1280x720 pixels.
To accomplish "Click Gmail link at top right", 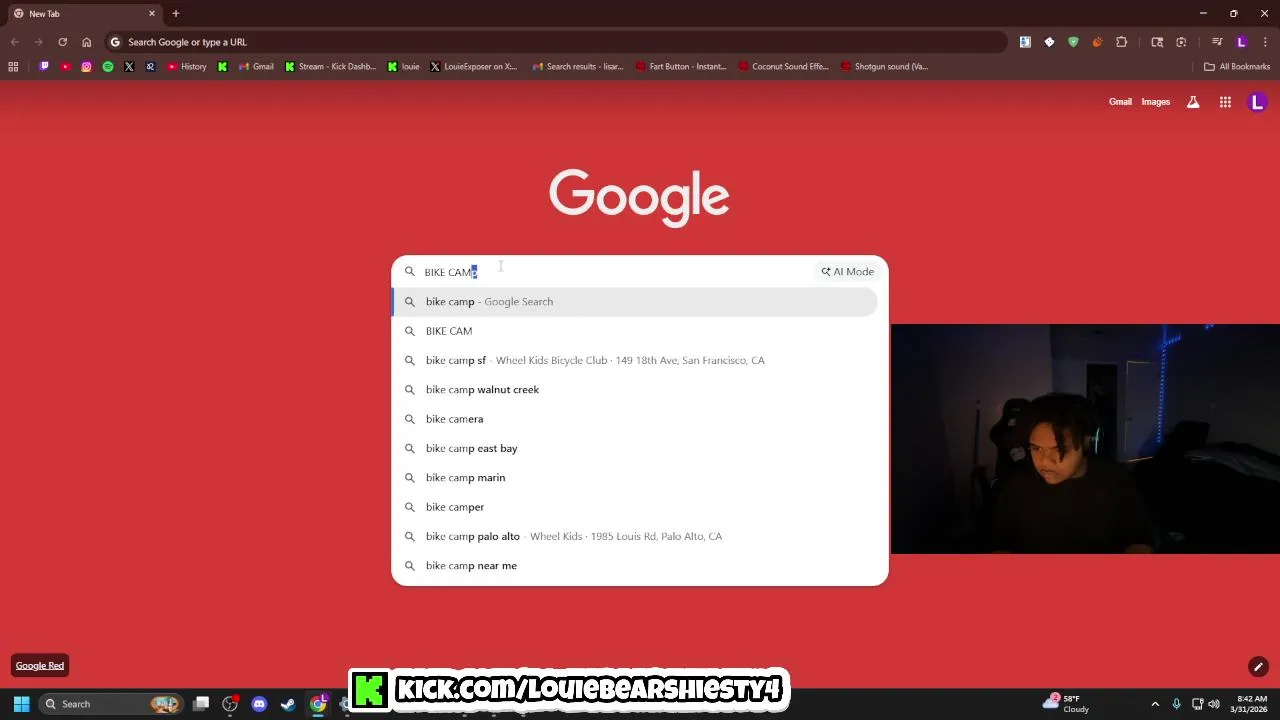I will point(1120,102).
